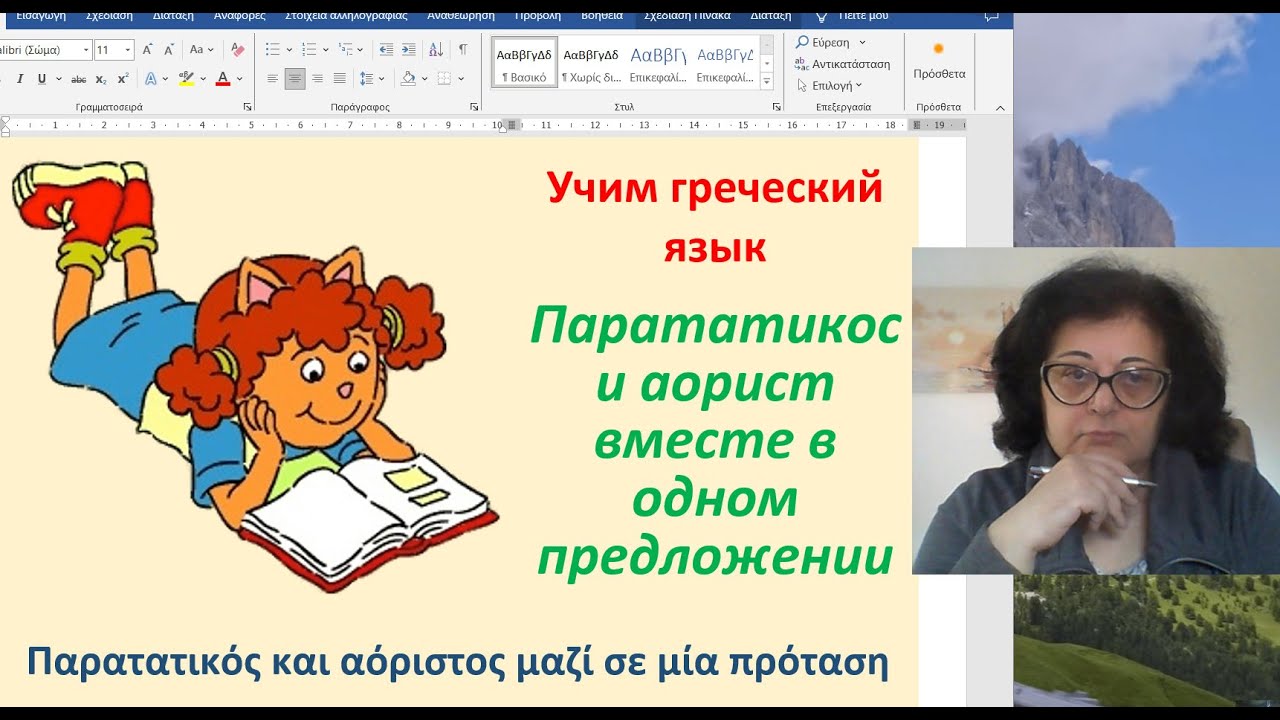Open the Αναθεώρηση tab
The image size is (1280, 720).
click(461, 16)
